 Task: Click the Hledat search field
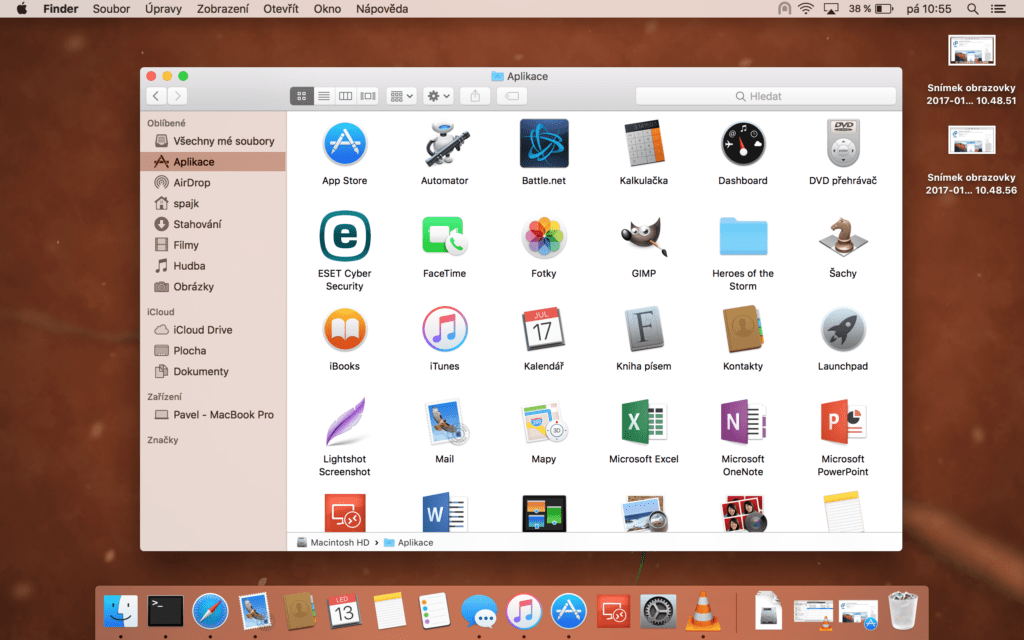point(765,96)
